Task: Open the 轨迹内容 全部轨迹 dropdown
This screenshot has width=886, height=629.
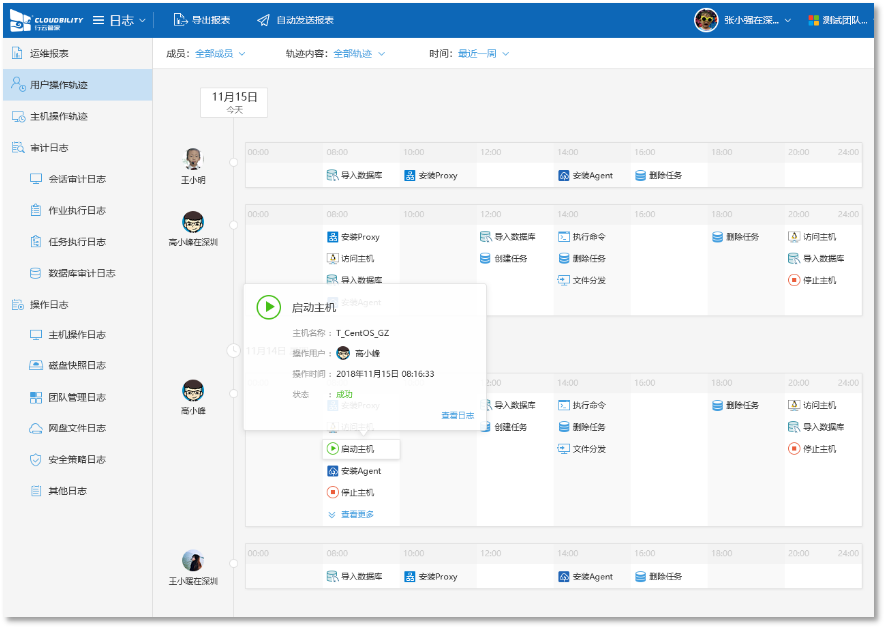Action: coord(359,53)
